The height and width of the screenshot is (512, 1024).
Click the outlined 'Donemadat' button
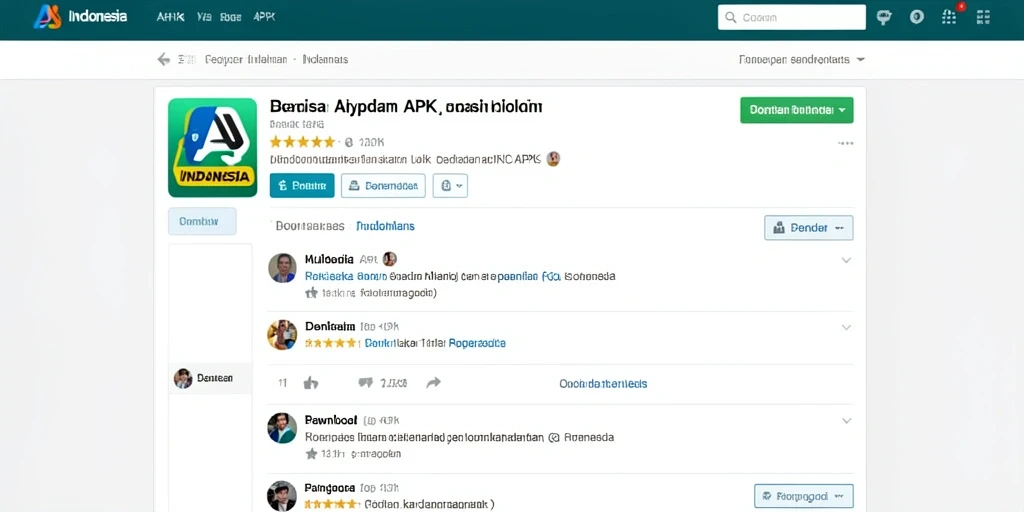click(383, 185)
